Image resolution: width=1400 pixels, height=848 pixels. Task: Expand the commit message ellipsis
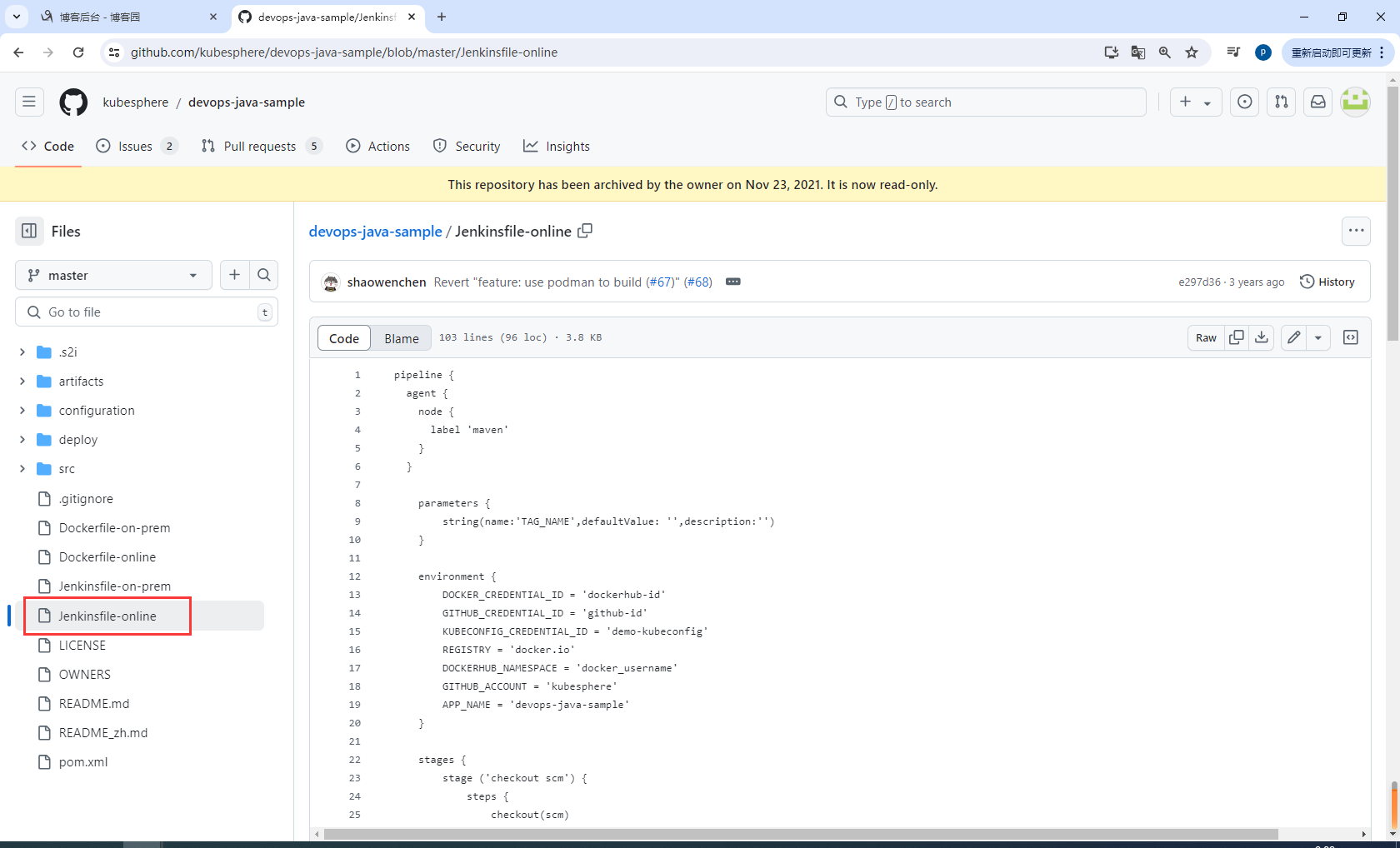pos(733,282)
